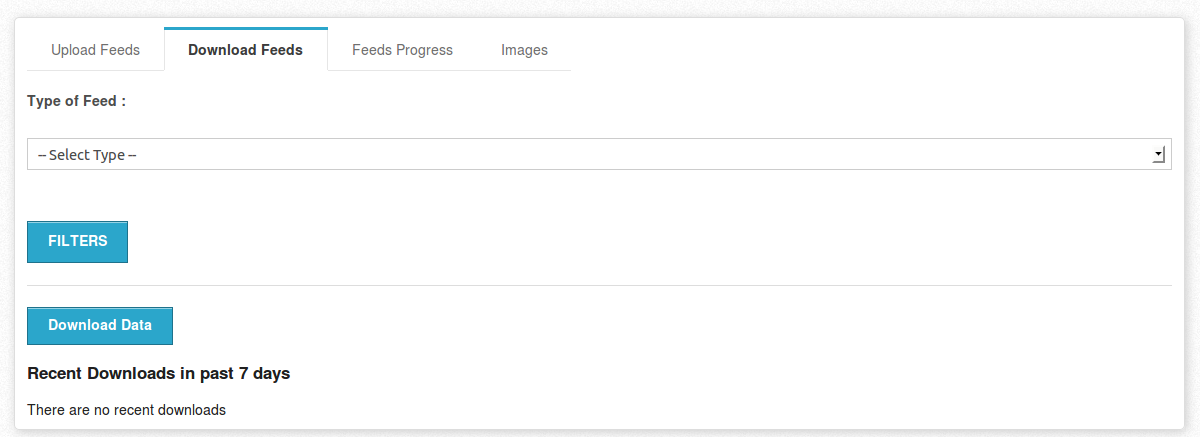
Task: Return to feed uploading via Upload Feeds
Action: pyautogui.click(x=95, y=50)
